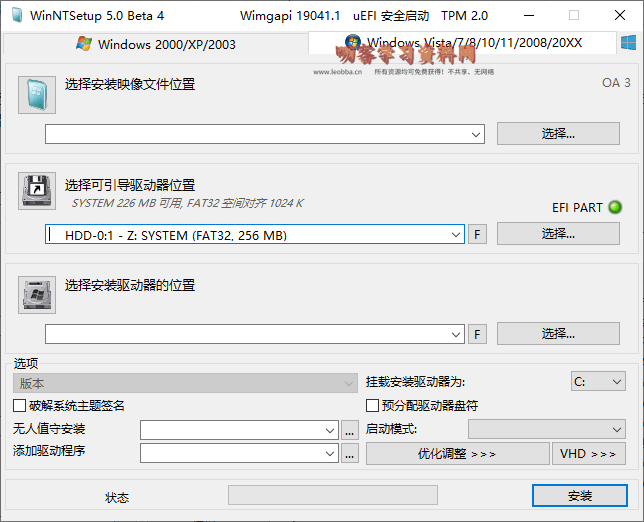Open 优化调整 >>> tweaks
644x522 pixels.
pyautogui.click(x=456, y=453)
